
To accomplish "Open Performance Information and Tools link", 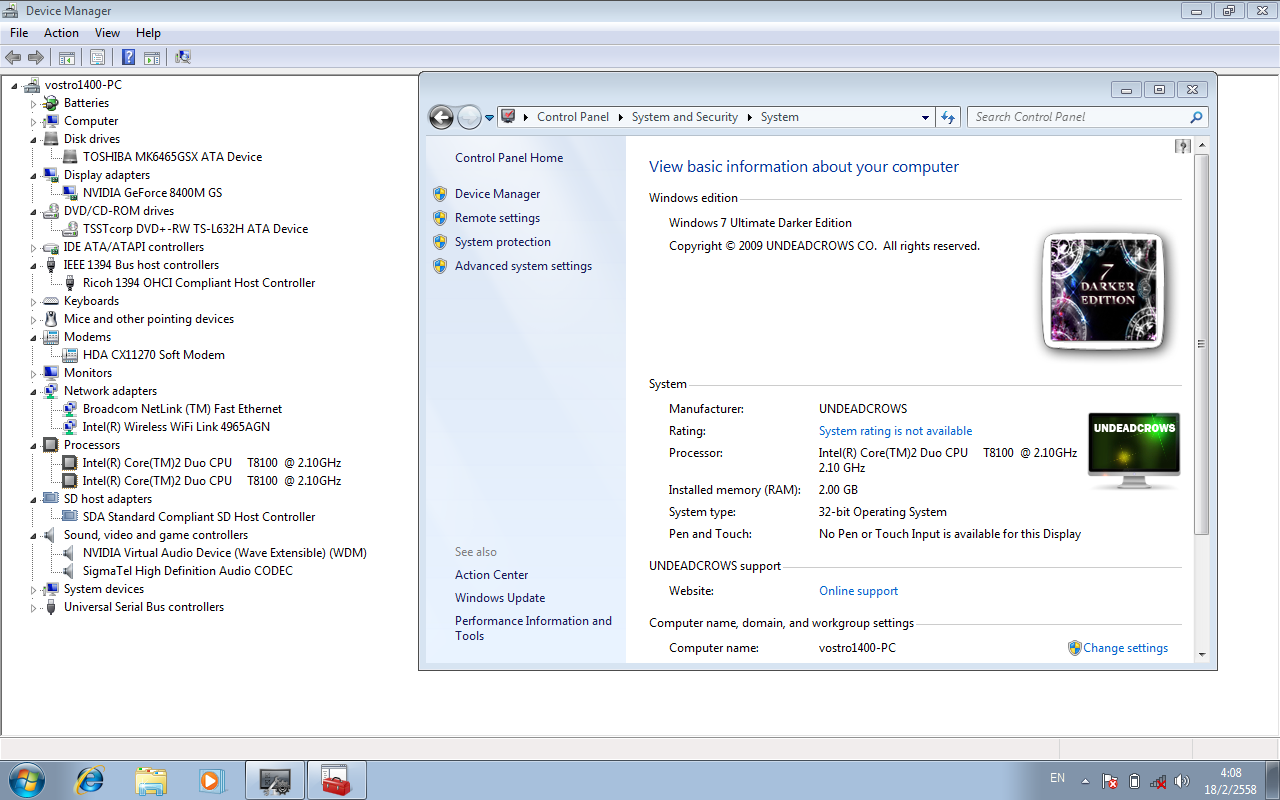I will point(533,628).
